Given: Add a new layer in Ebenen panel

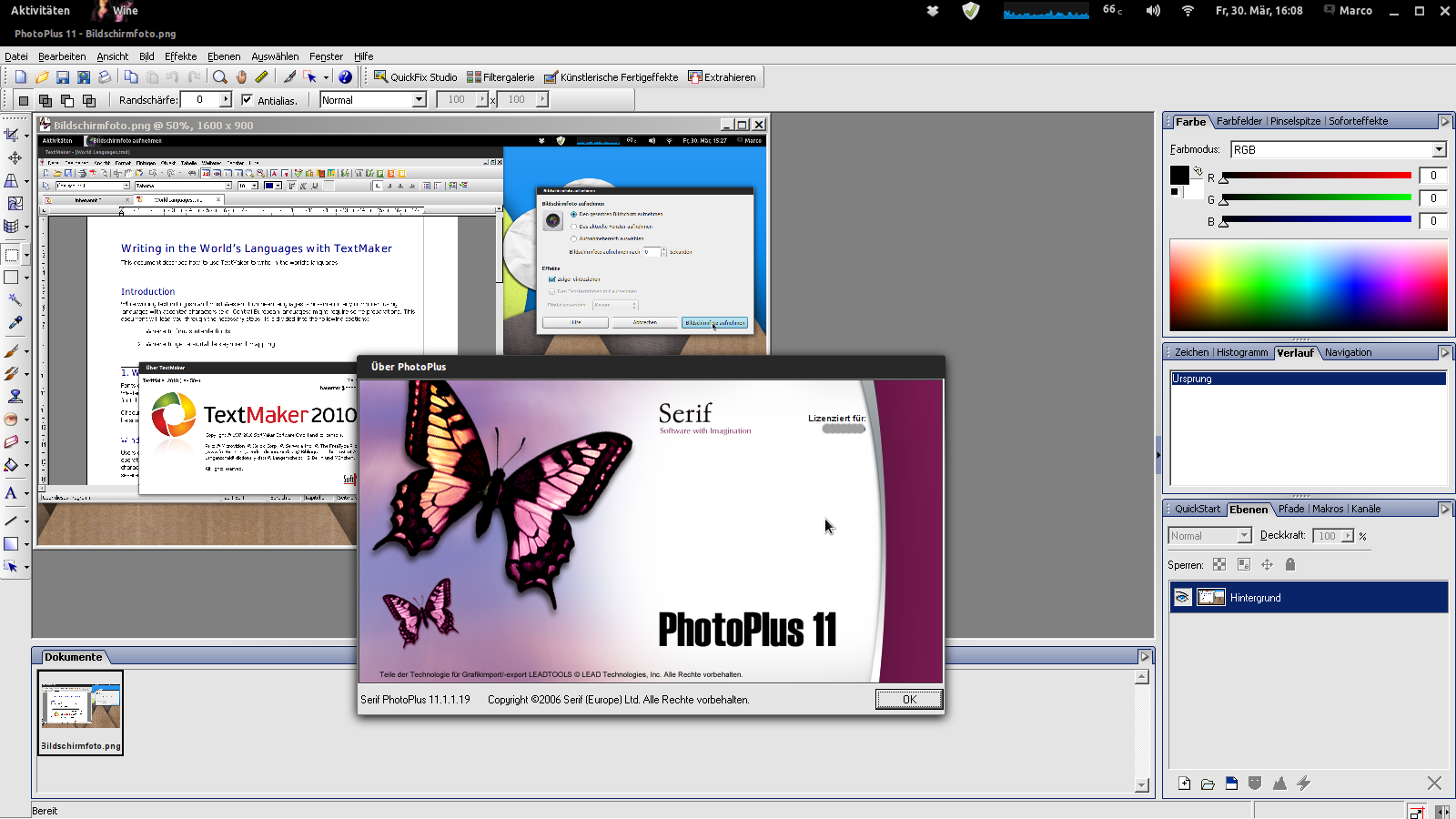Looking at the screenshot, I should [1184, 784].
